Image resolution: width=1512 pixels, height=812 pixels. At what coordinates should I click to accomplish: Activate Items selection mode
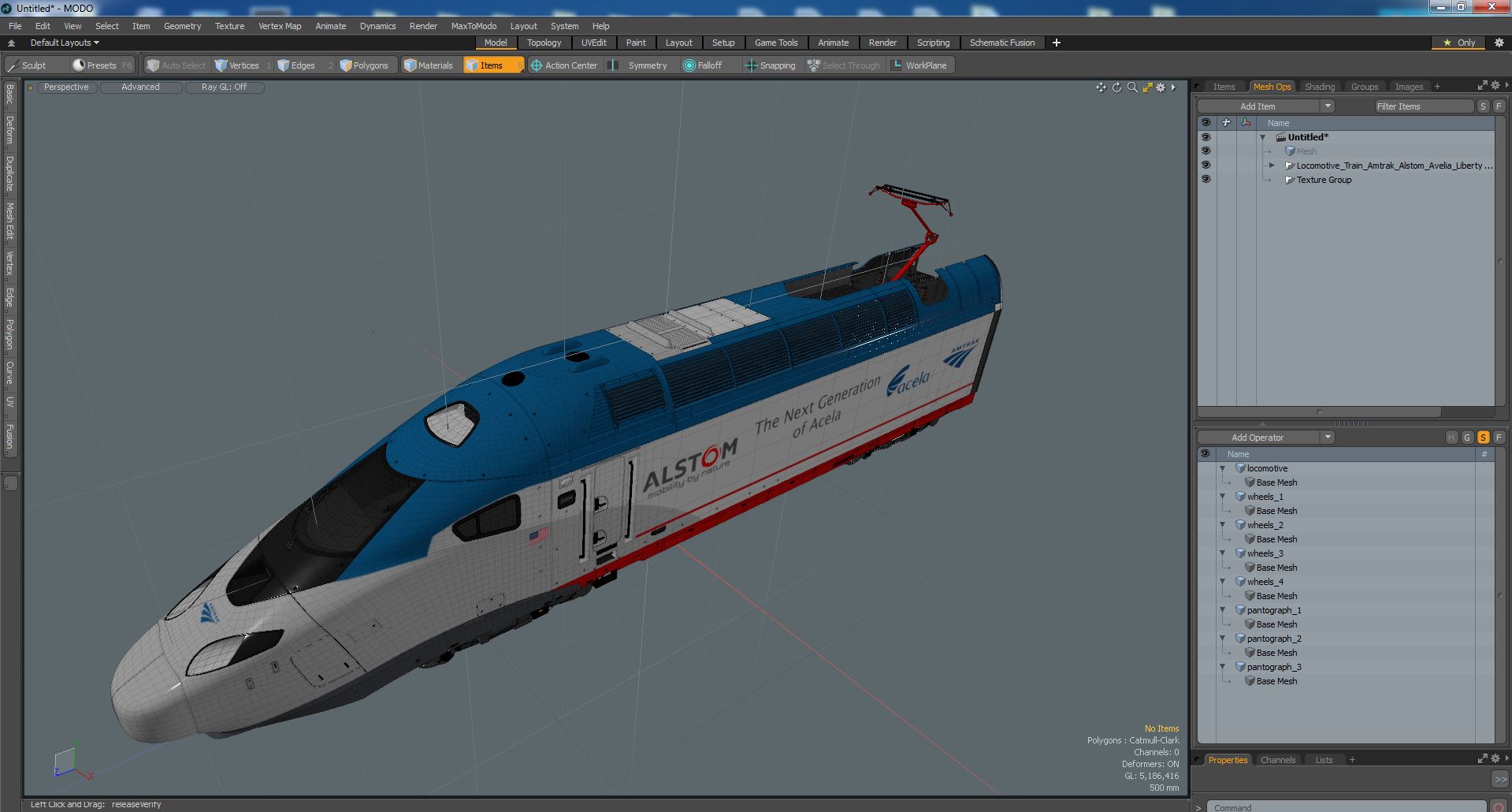492,65
